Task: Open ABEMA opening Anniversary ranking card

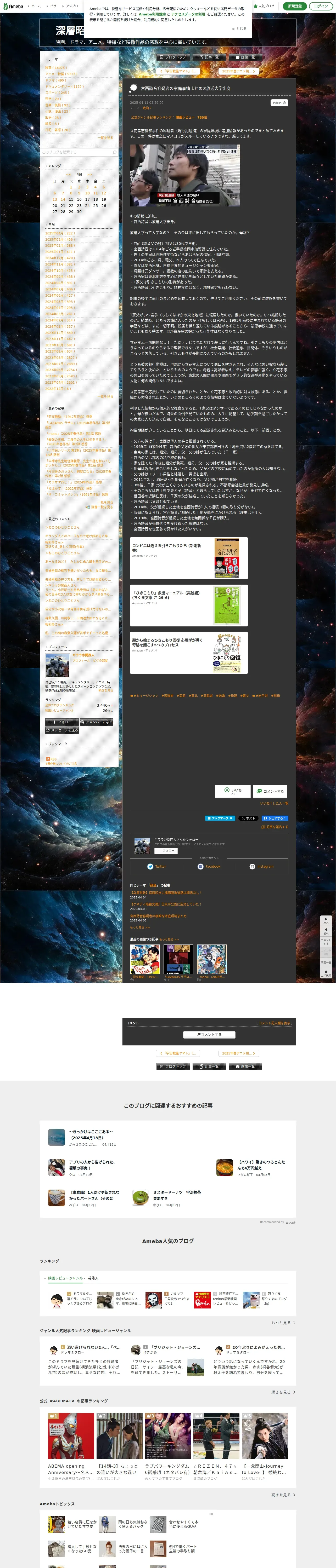Action: click(71, 1447)
